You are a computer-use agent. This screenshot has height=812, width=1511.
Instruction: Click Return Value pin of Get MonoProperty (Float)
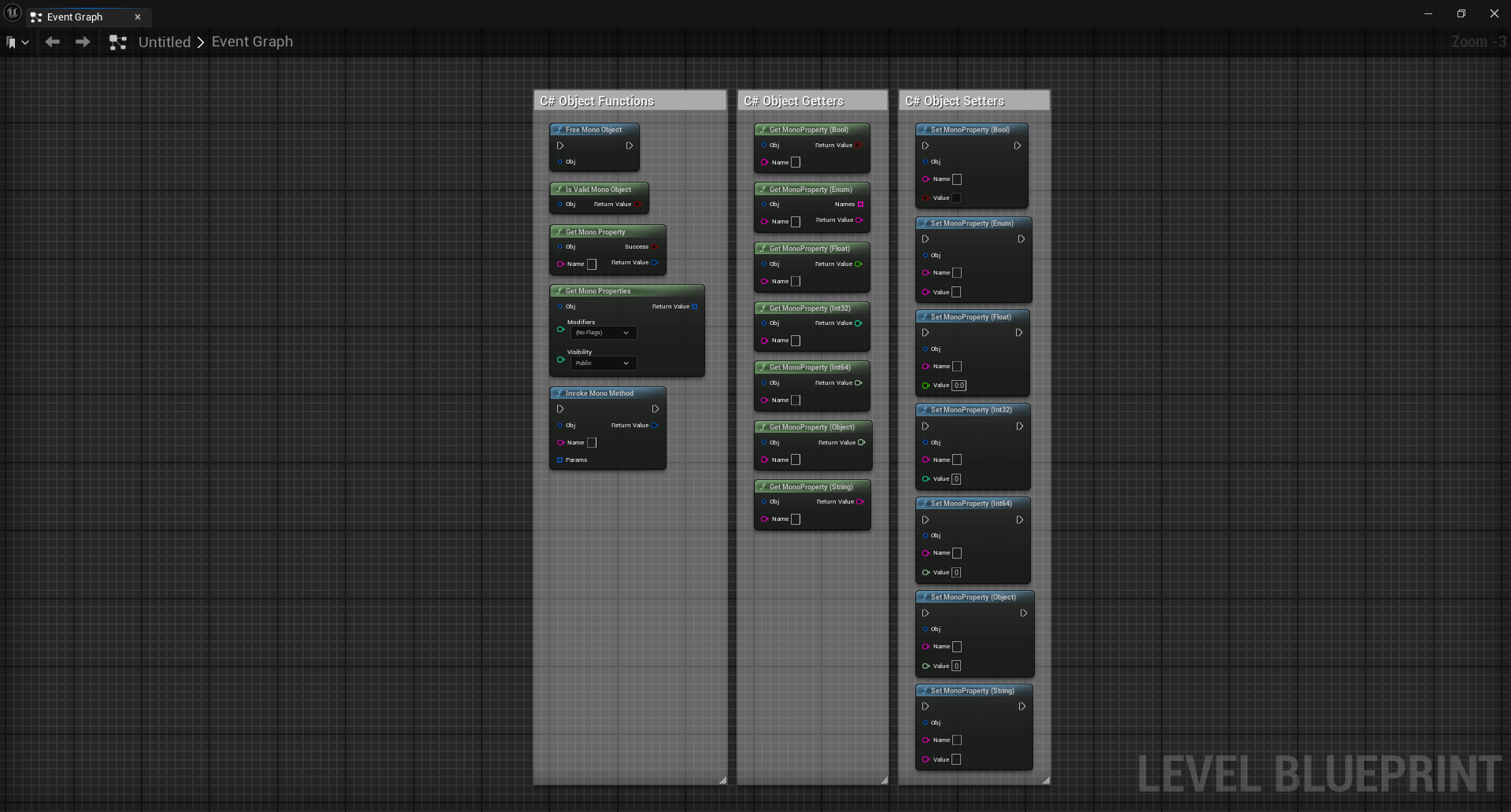pyautogui.click(x=859, y=264)
